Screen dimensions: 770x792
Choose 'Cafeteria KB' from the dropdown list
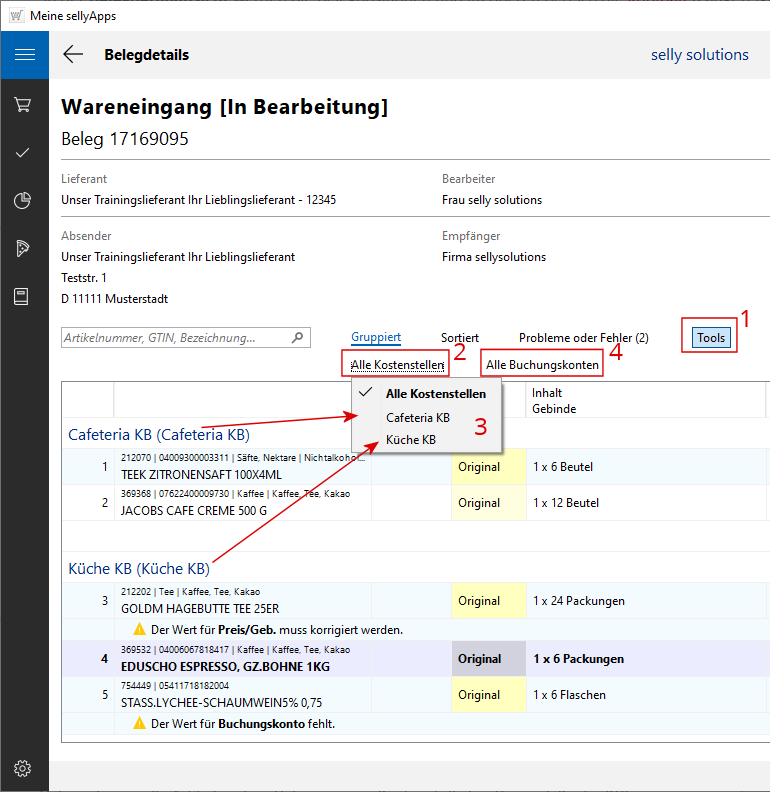[417, 417]
